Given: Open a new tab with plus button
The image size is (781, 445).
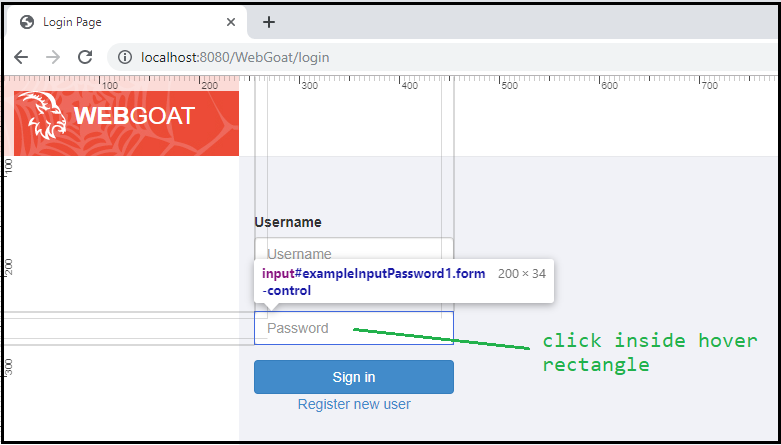Looking at the screenshot, I should [x=269, y=22].
